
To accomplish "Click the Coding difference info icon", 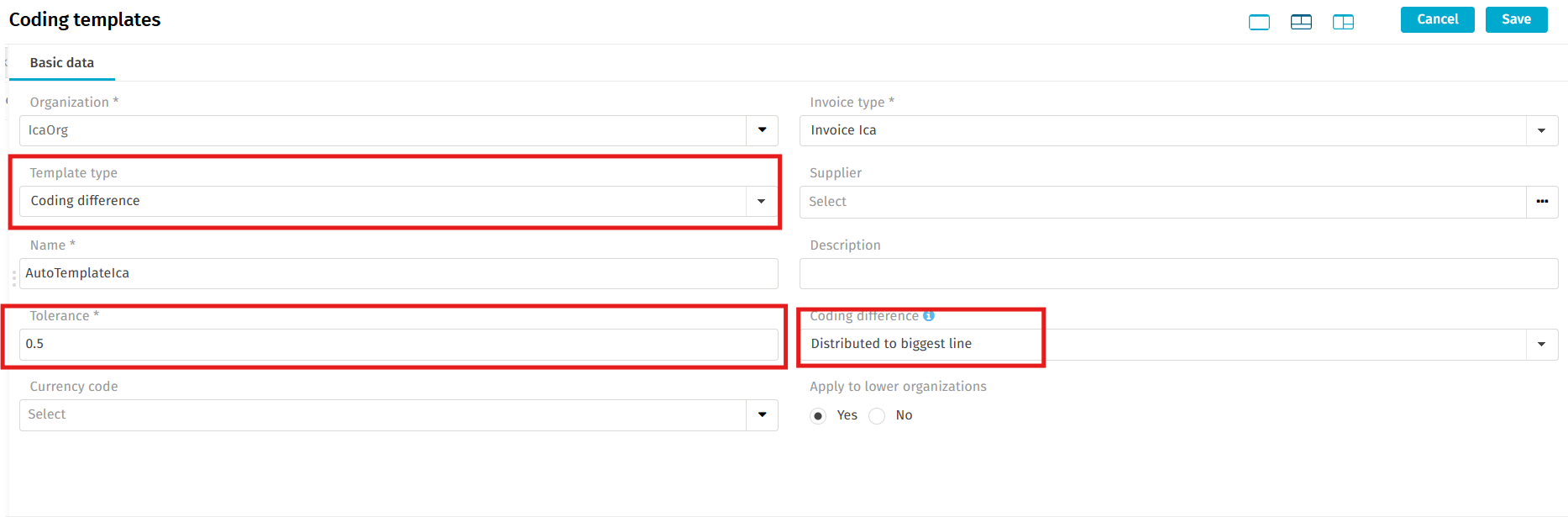I will click(x=929, y=316).
